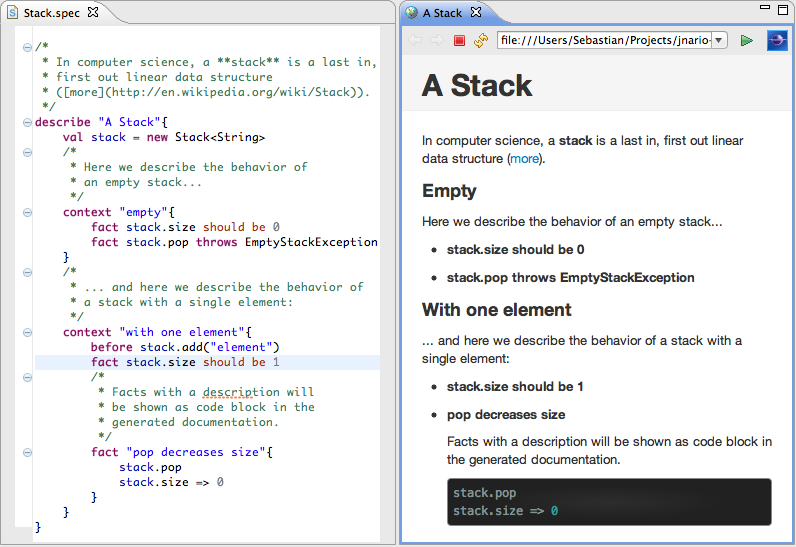Click the 'fact stack.pop throws EmptyStackException' line

tap(234, 242)
